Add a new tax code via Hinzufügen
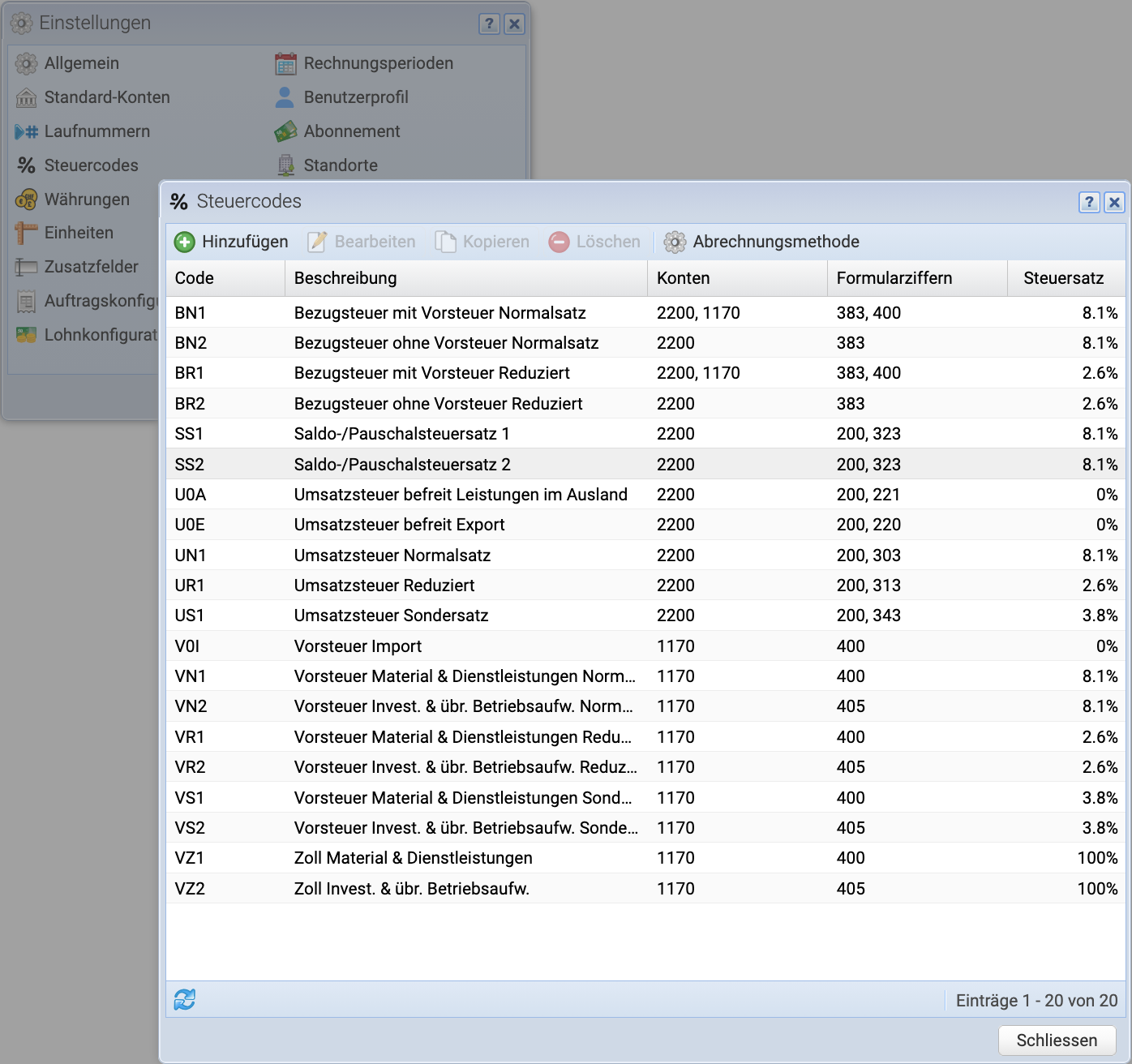The image size is (1132, 1064). 231,242
